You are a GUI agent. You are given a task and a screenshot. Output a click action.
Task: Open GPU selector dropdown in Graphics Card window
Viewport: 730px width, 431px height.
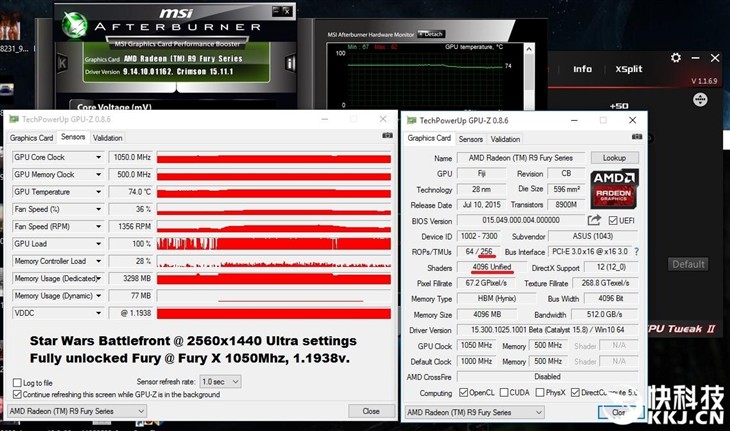pyautogui.click(x=474, y=412)
